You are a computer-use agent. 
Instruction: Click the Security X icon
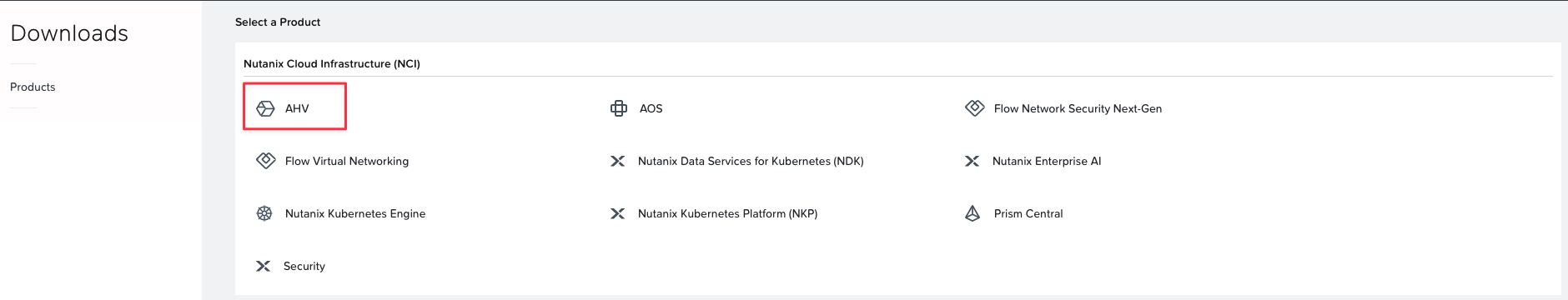(263, 266)
